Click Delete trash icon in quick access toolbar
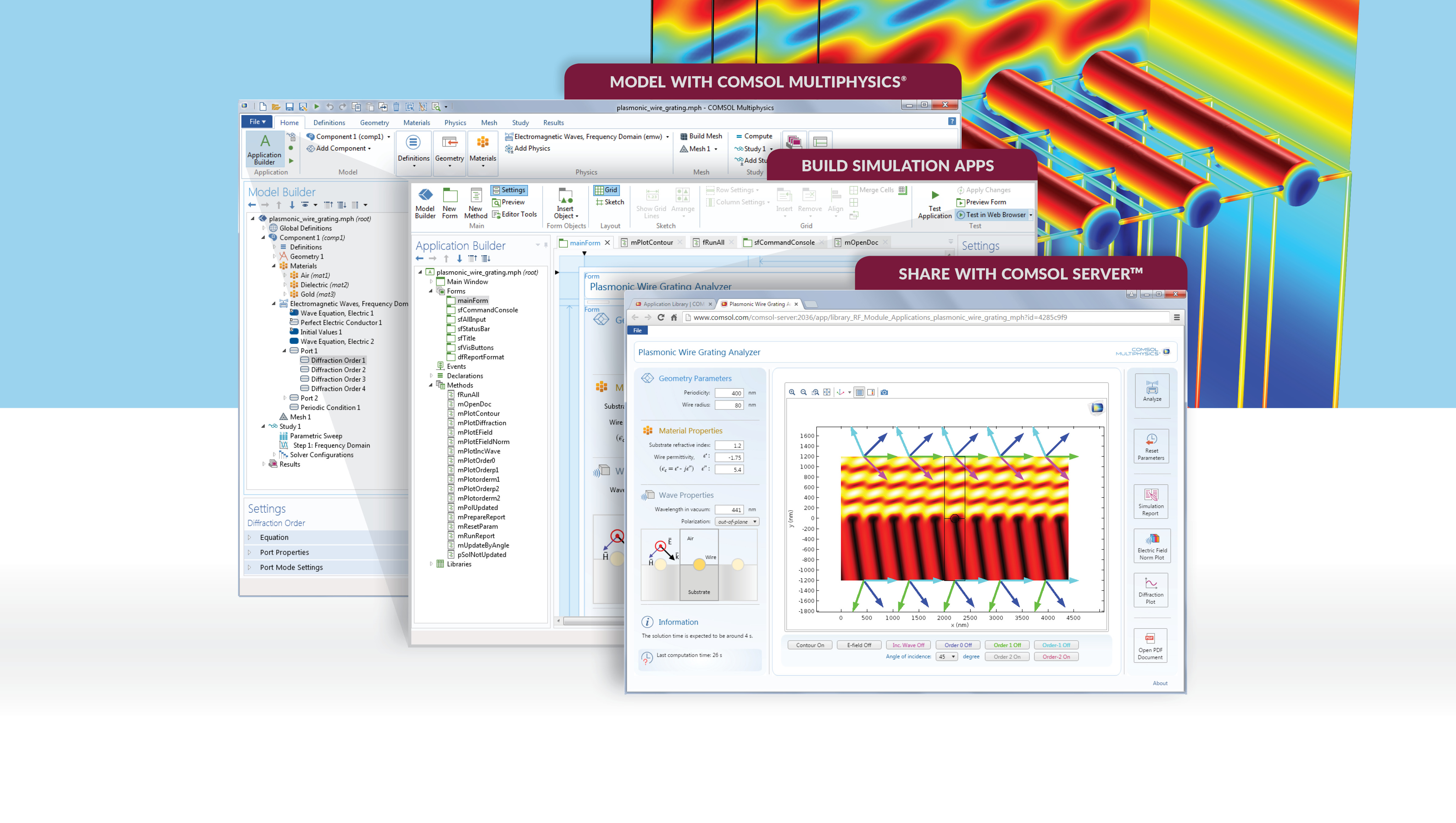 (396, 106)
